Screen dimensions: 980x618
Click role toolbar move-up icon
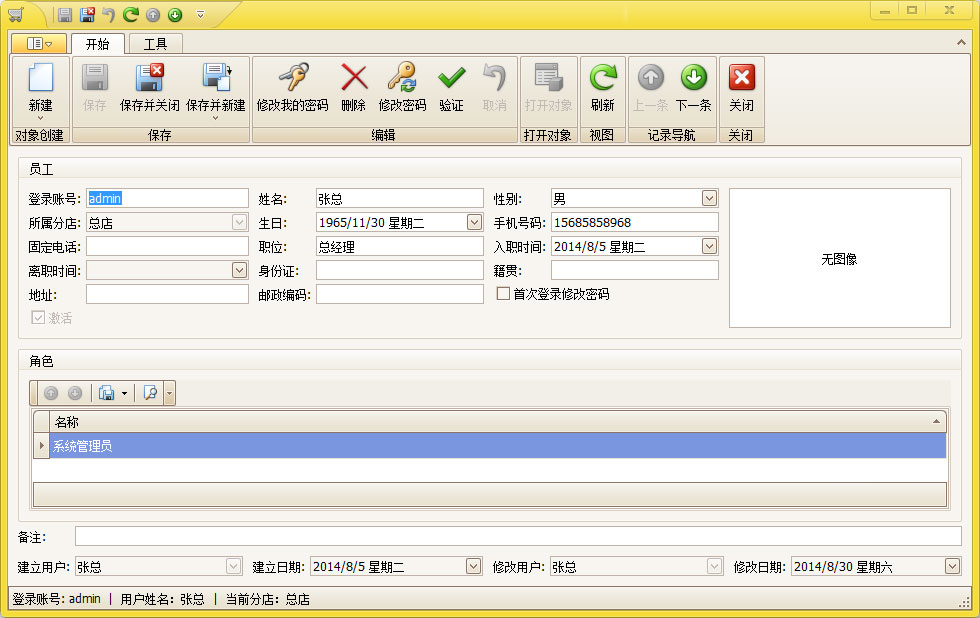point(51,393)
